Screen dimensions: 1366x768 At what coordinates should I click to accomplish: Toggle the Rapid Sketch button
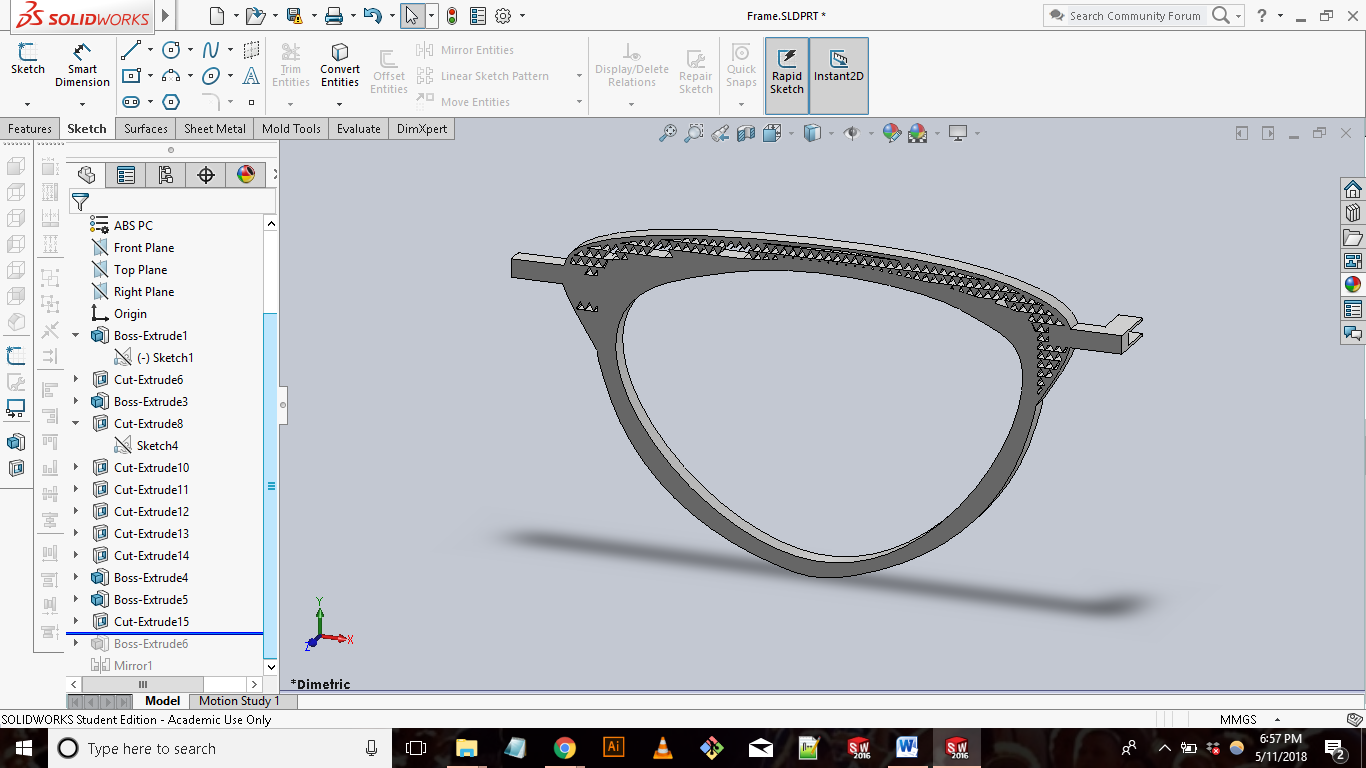pyautogui.click(x=787, y=76)
